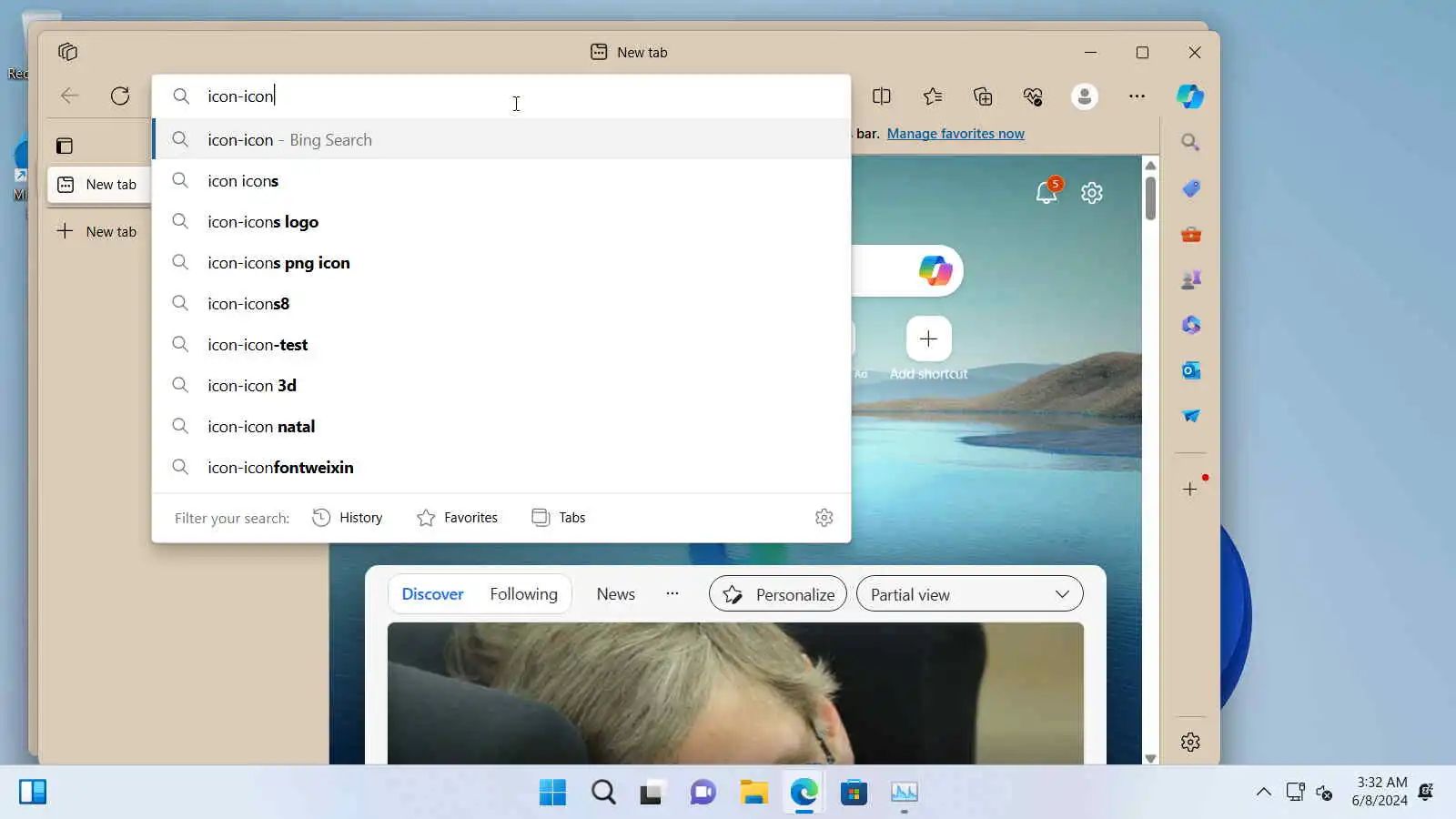The width and height of the screenshot is (1456, 819).
Task: Choose the "icon-icon 3d" suggestion
Action: coord(501,385)
